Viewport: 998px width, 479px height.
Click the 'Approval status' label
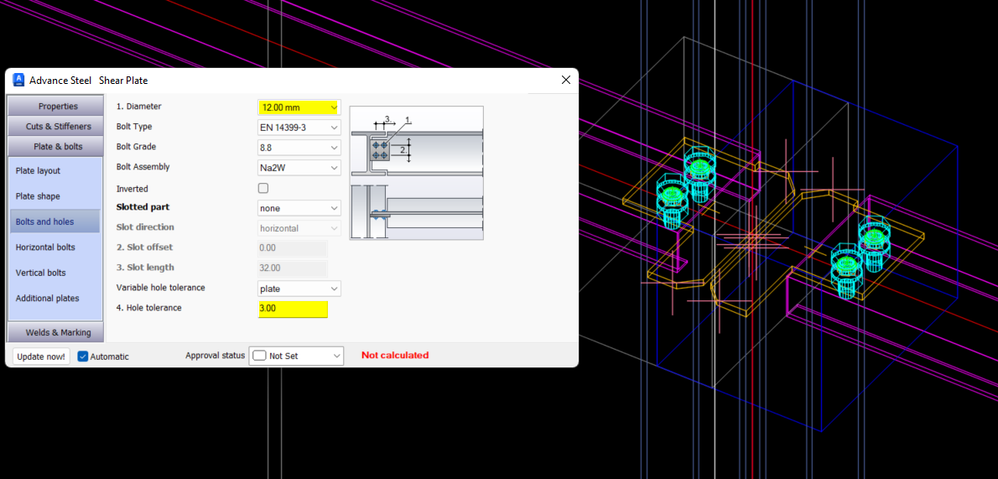pos(215,355)
